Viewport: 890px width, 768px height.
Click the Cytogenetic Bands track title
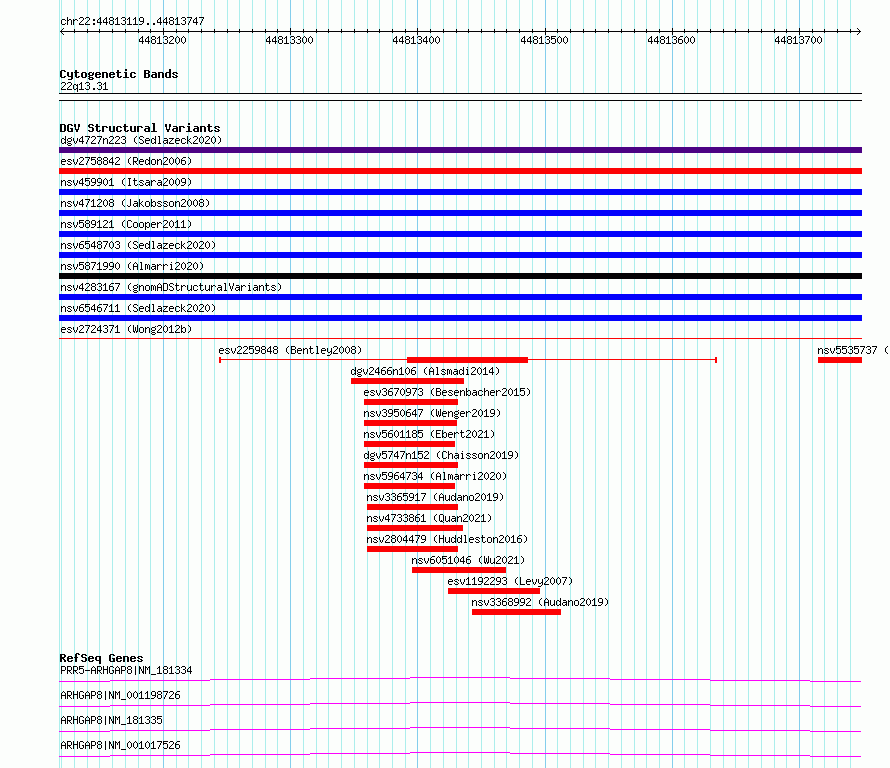point(119,74)
